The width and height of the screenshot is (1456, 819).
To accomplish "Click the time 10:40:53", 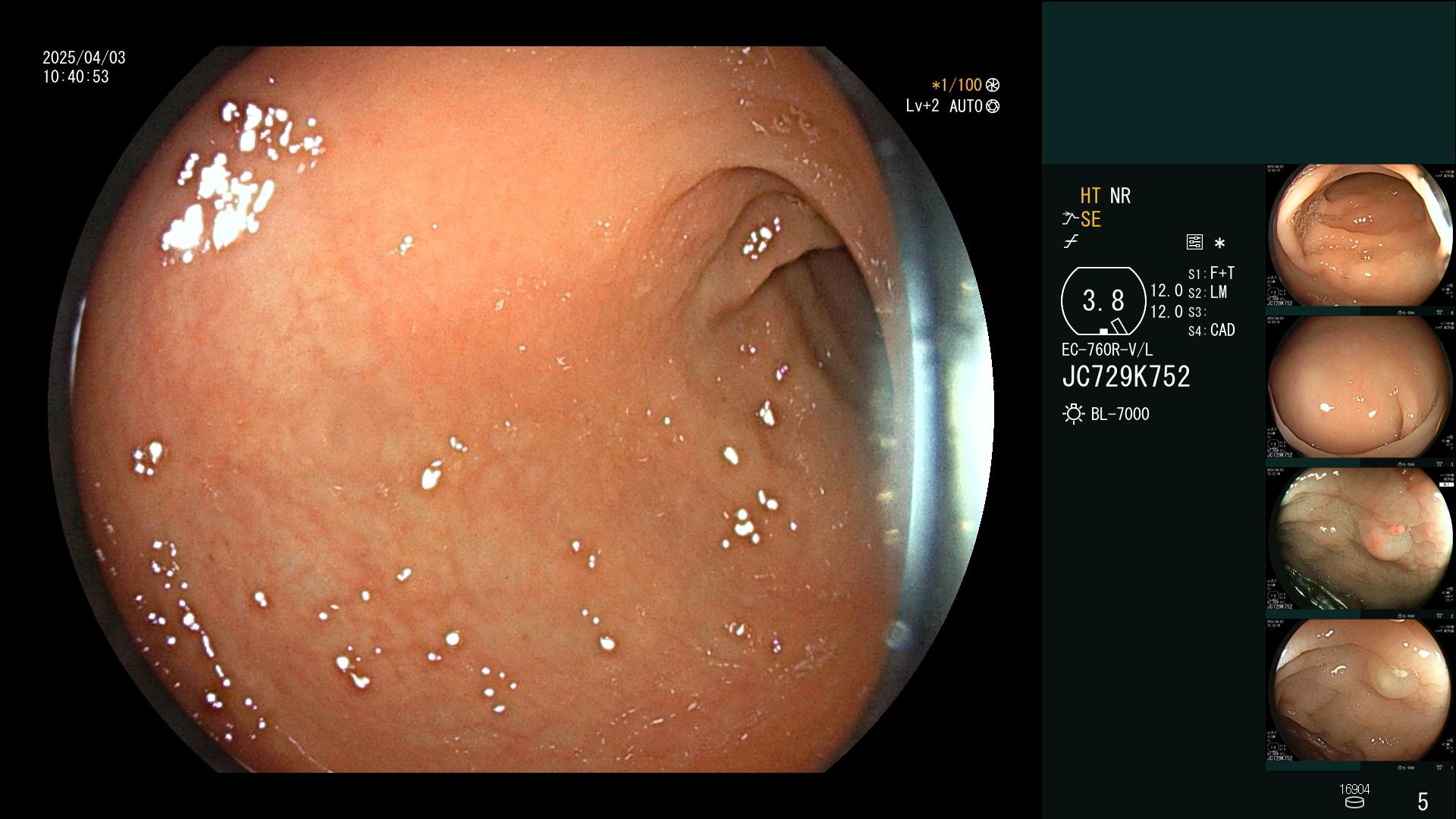I will [x=76, y=77].
